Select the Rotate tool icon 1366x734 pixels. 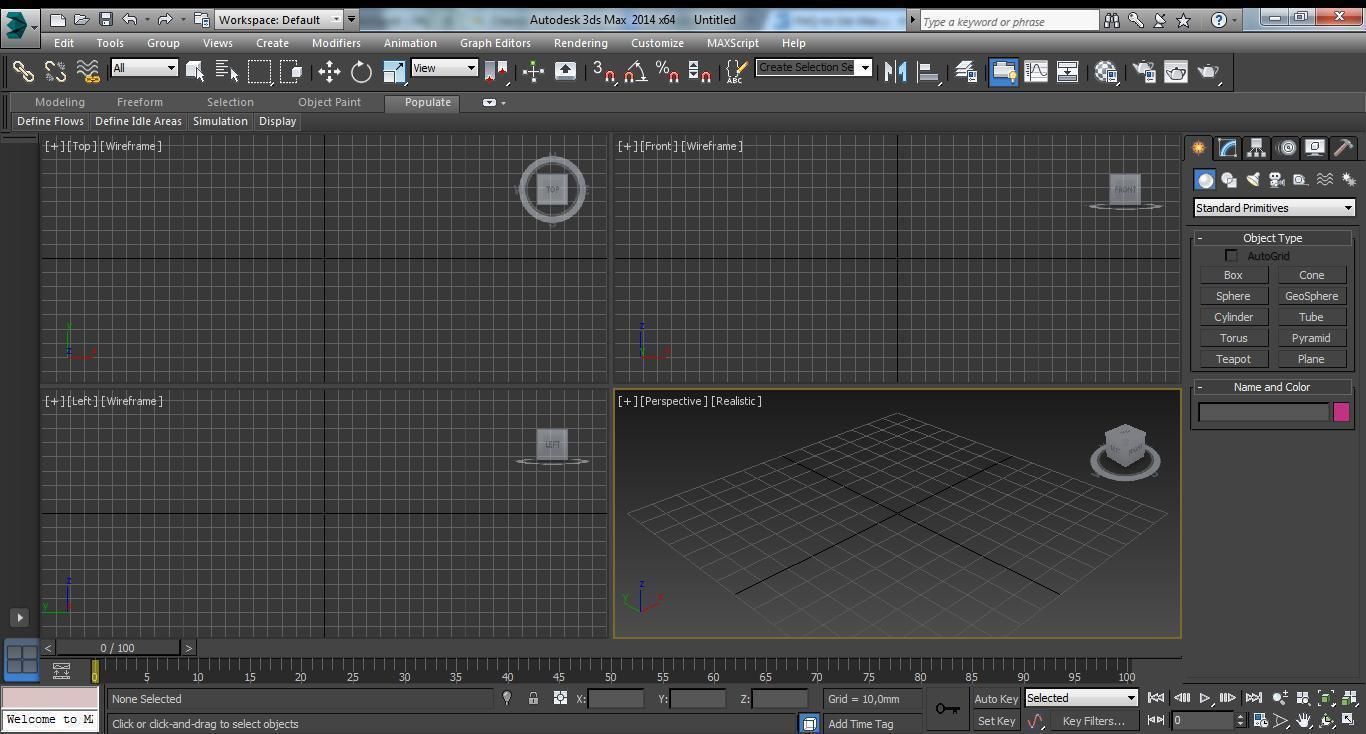coord(361,71)
